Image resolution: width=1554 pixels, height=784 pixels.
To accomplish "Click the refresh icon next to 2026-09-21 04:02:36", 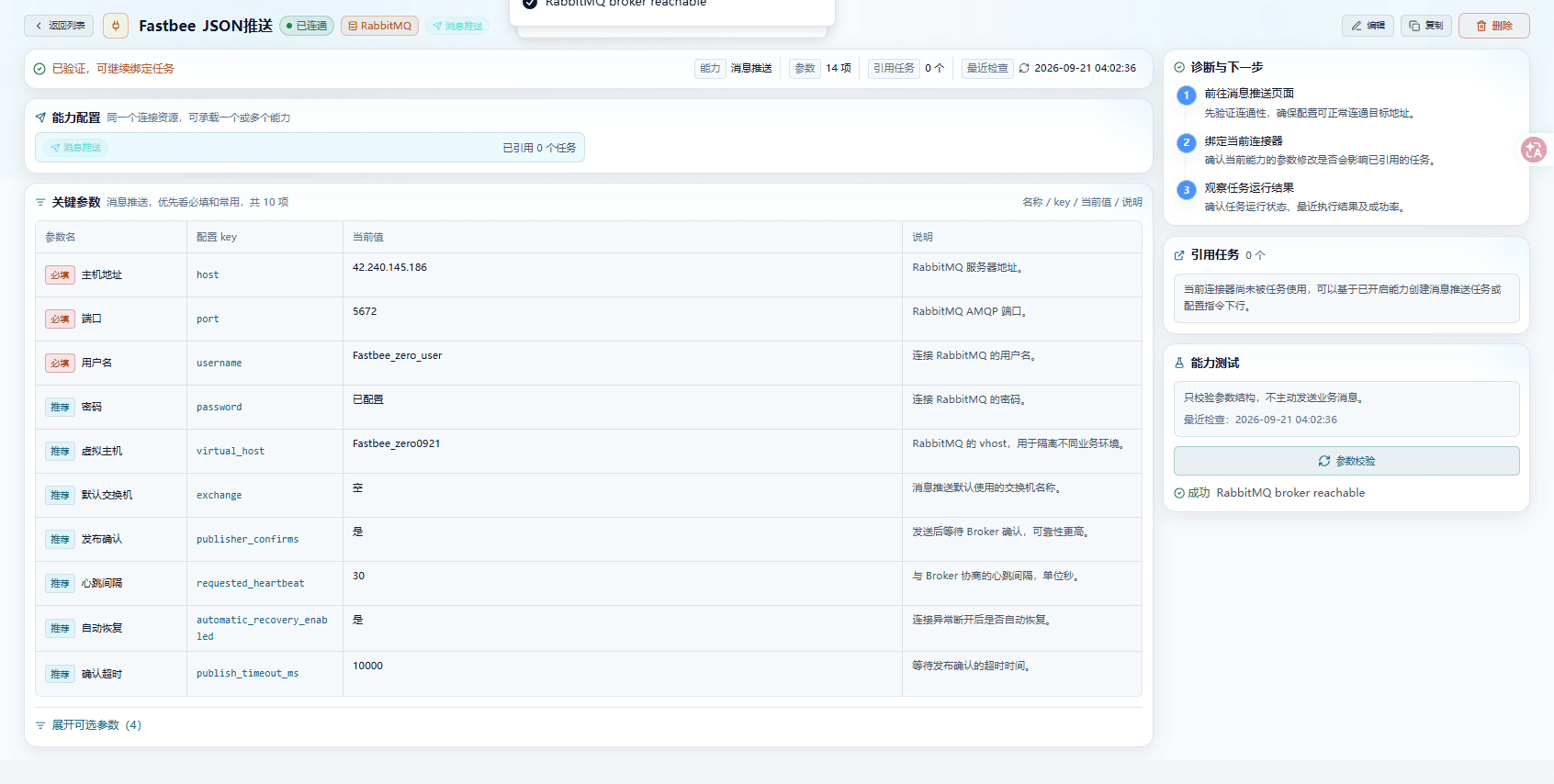I will [1024, 68].
